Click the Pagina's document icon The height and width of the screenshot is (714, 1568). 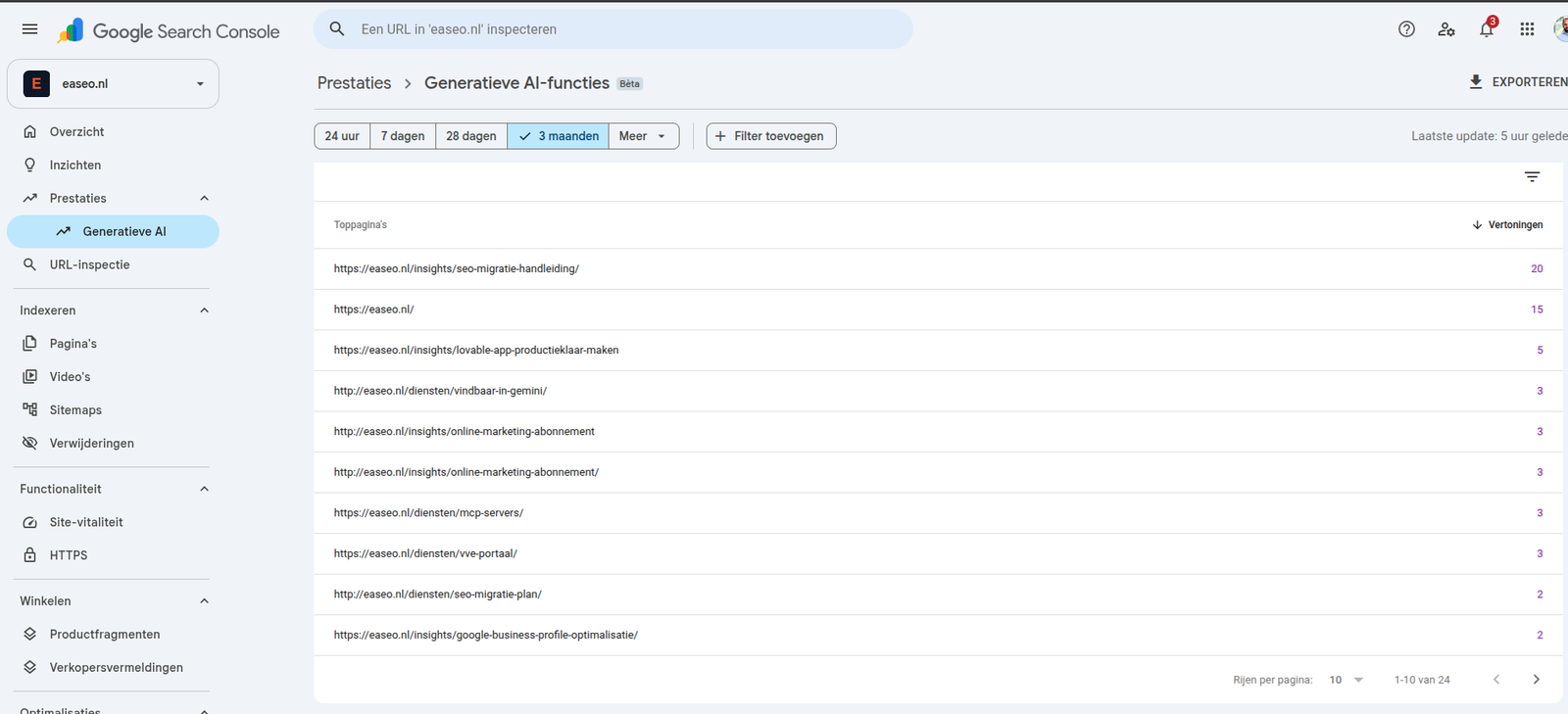point(30,344)
